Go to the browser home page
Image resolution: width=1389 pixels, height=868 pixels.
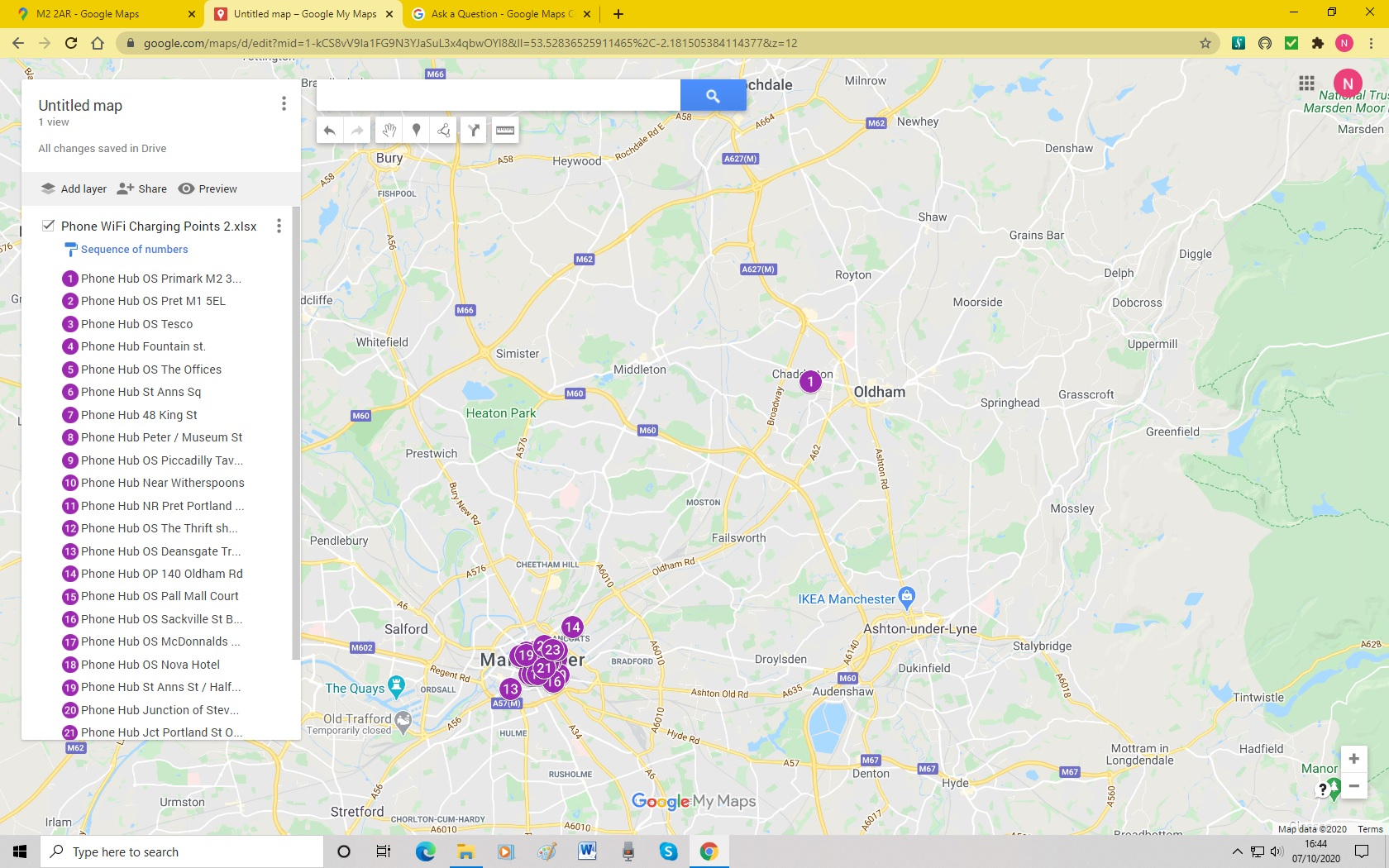click(98, 43)
